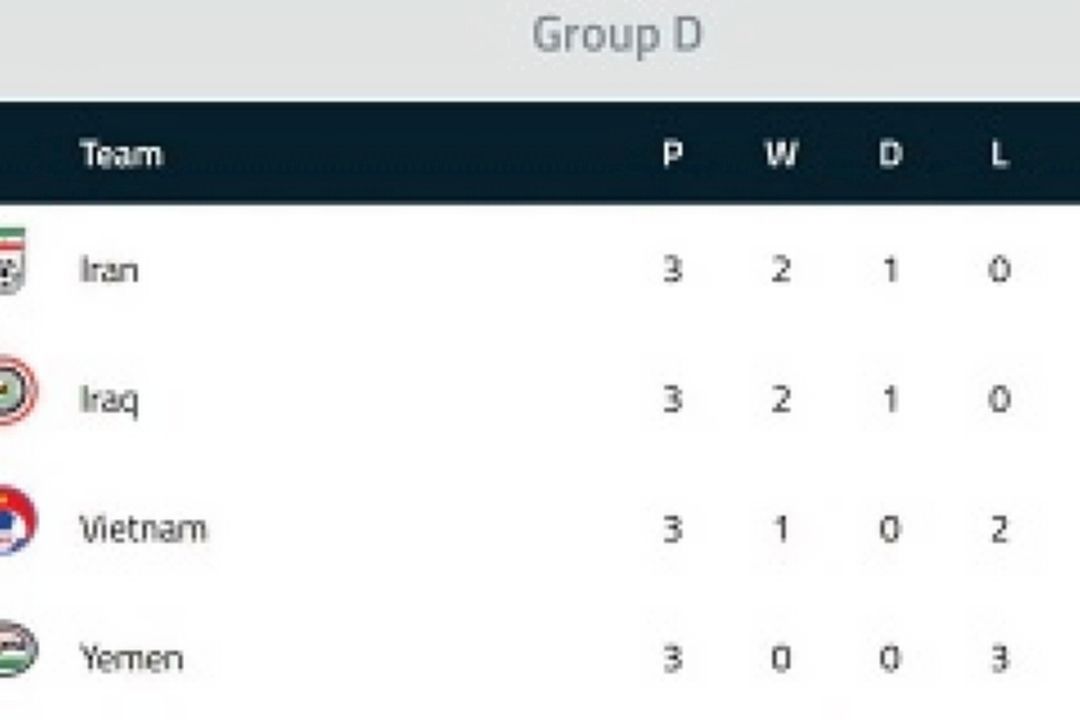Click Iraq's draws value of 1
1080x720 pixels.
pyautogui.click(x=891, y=399)
